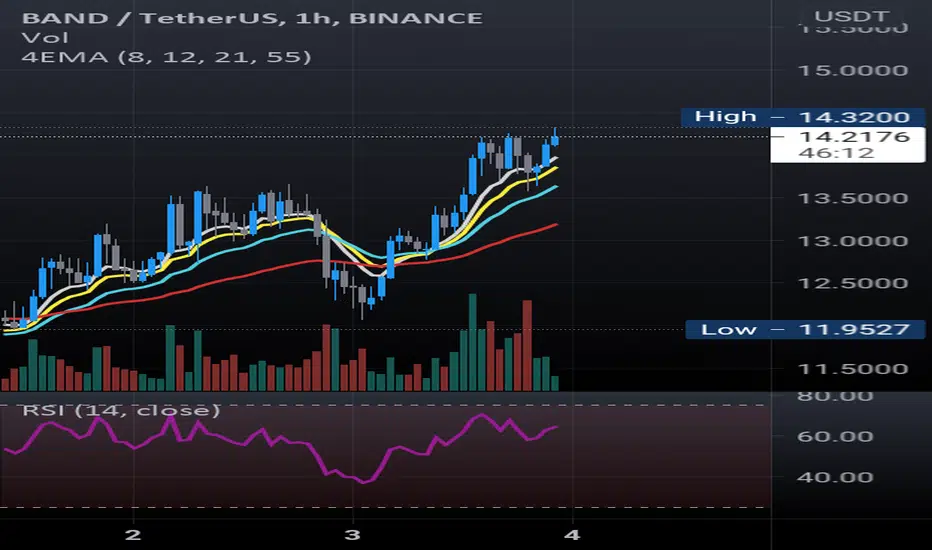Click the date label 3 on time axis
The height and width of the screenshot is (550, 932).
coord(352,535)
